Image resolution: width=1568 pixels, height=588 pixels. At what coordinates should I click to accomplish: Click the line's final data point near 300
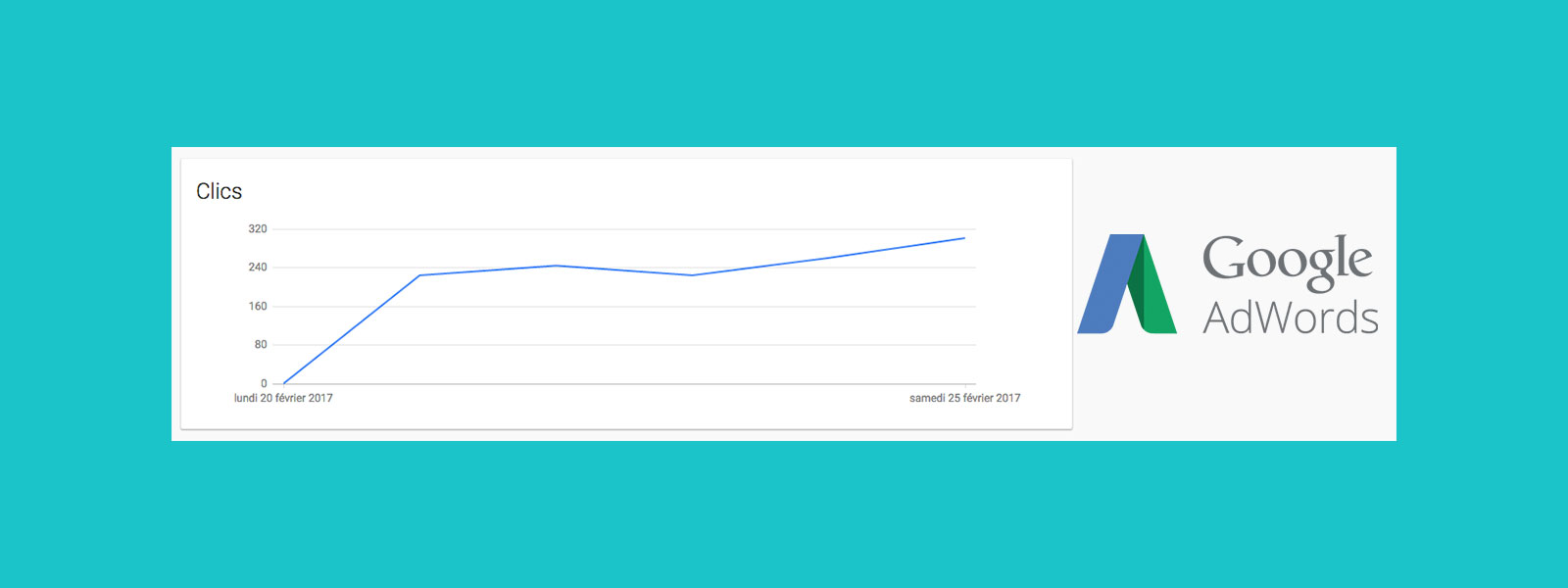(x=964, y=238)
